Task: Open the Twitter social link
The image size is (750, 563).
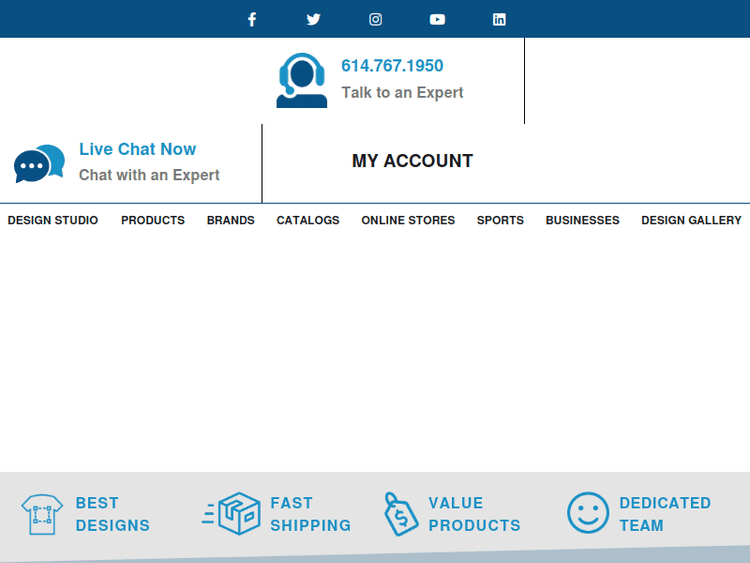Action: [x=314, y=19]
